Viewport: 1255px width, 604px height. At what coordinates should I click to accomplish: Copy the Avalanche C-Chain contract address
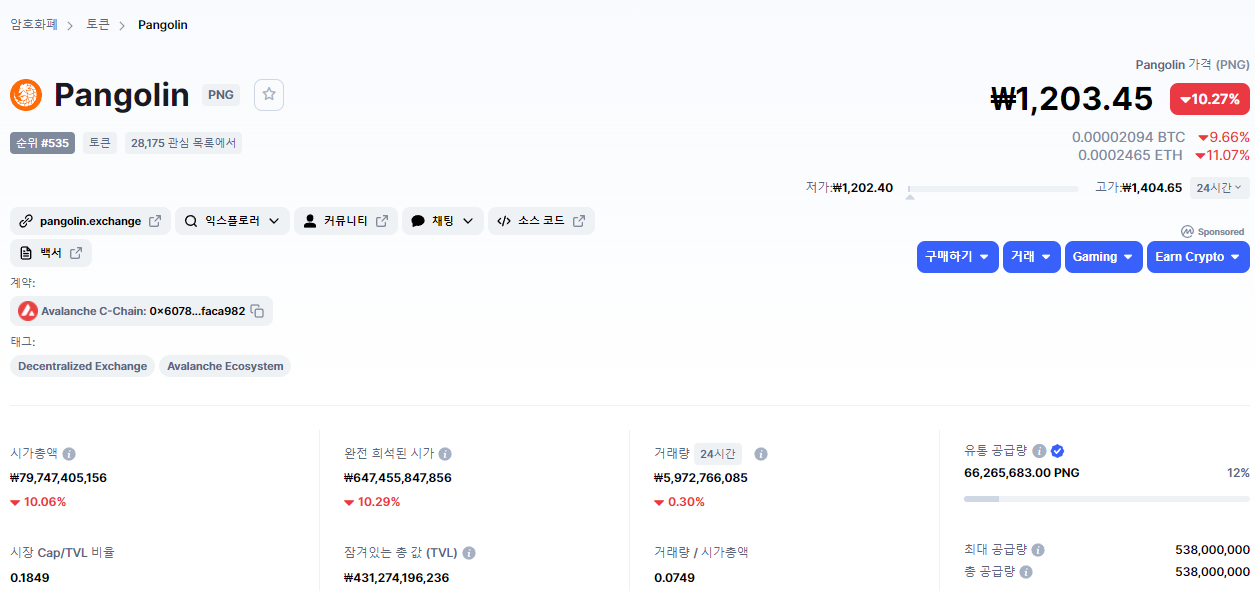[257, 311]
